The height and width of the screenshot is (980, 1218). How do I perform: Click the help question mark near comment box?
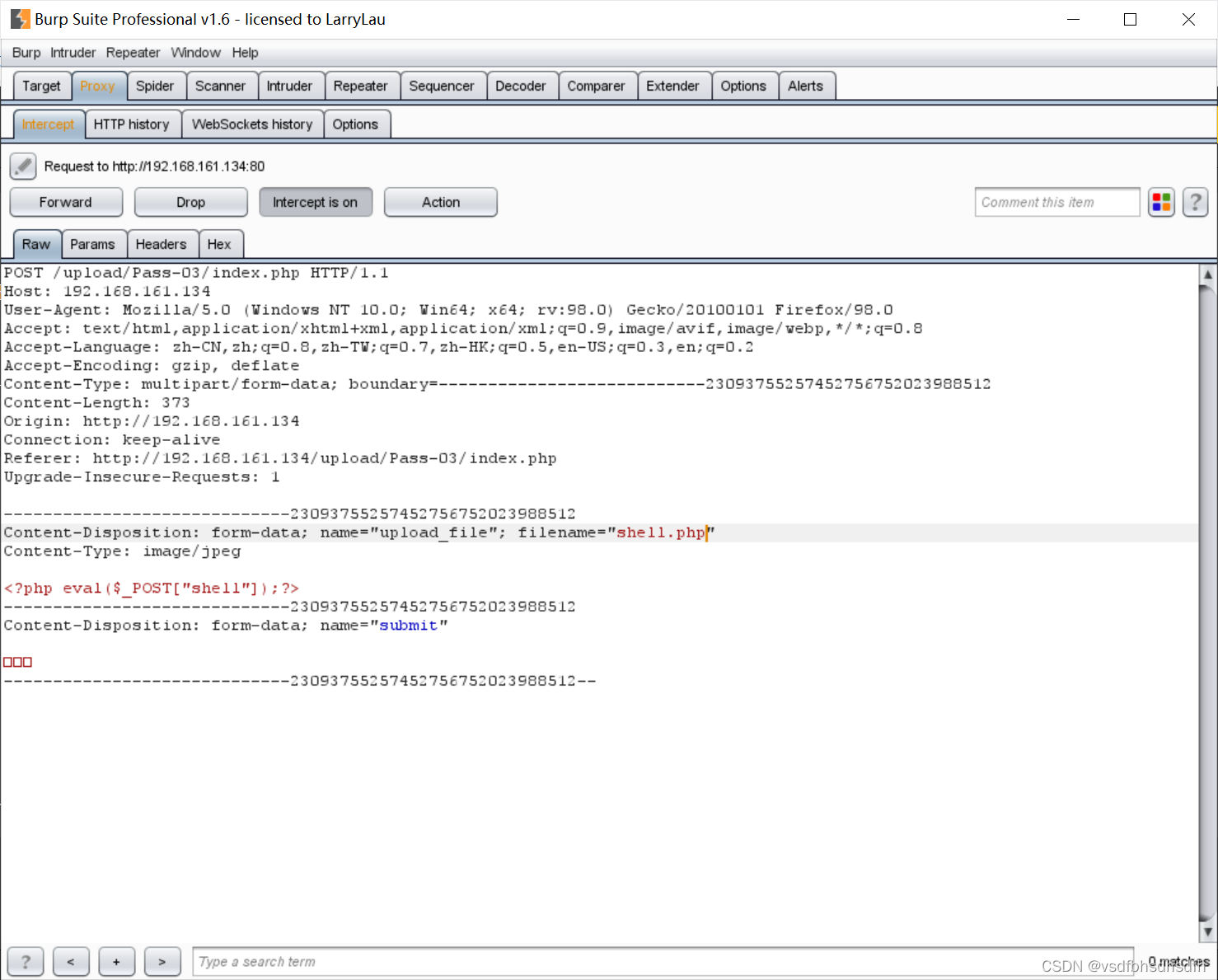pyautogui.click(x=1196, y=202)
